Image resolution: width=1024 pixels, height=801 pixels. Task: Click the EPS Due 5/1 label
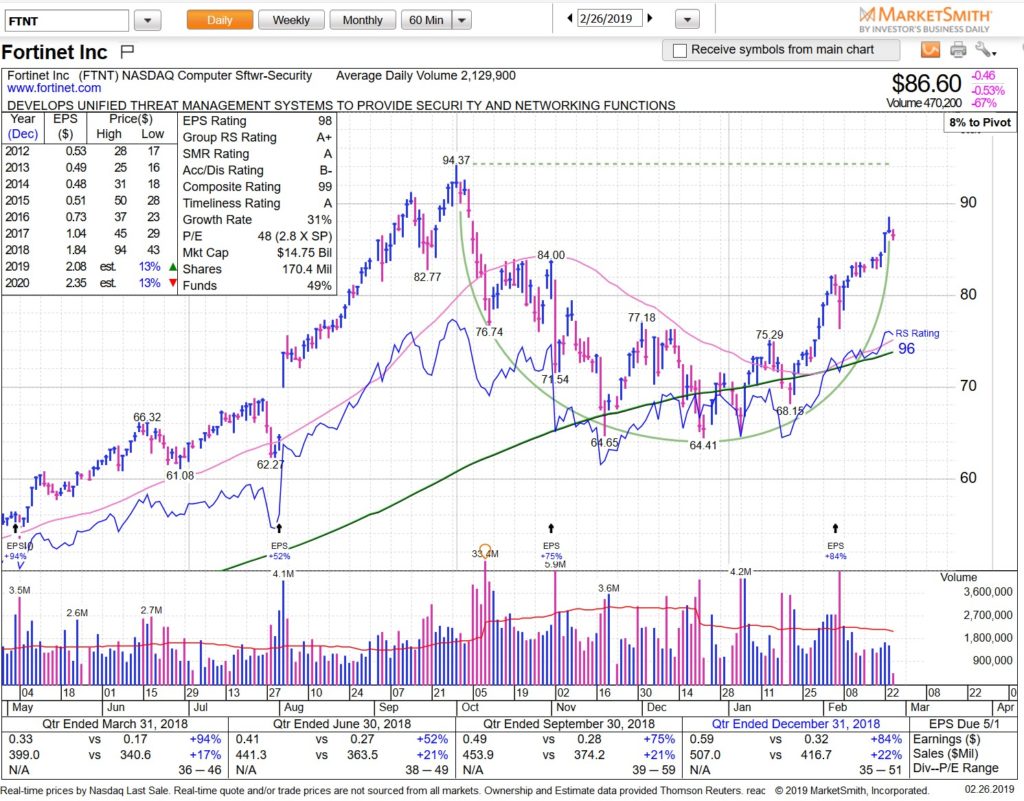coord(964,724)
